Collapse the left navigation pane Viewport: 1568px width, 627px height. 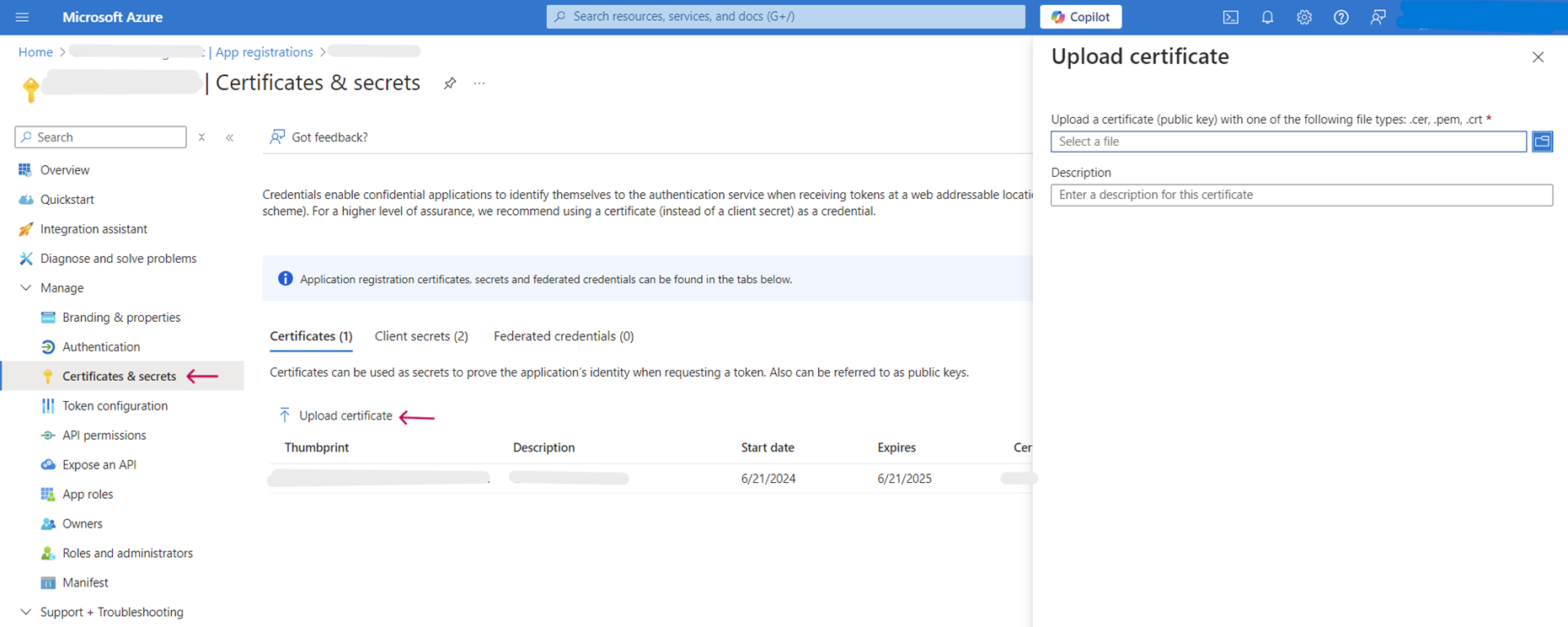[x=230, y=137]
